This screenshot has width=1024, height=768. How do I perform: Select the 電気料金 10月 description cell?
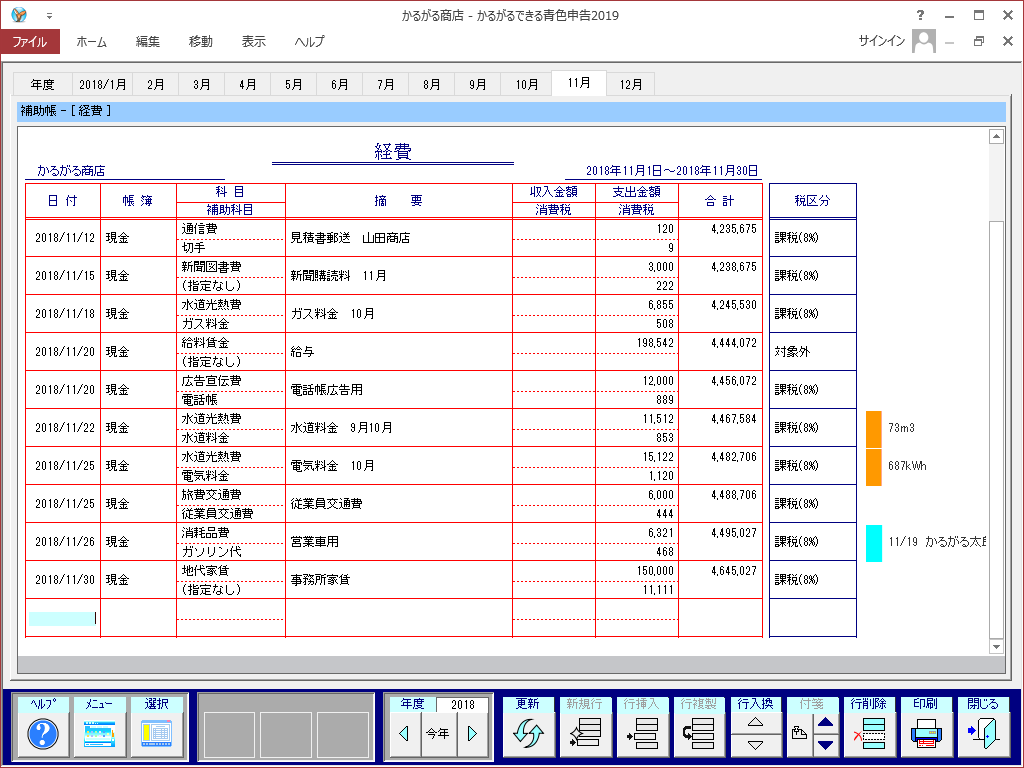(x=399, y=466)
